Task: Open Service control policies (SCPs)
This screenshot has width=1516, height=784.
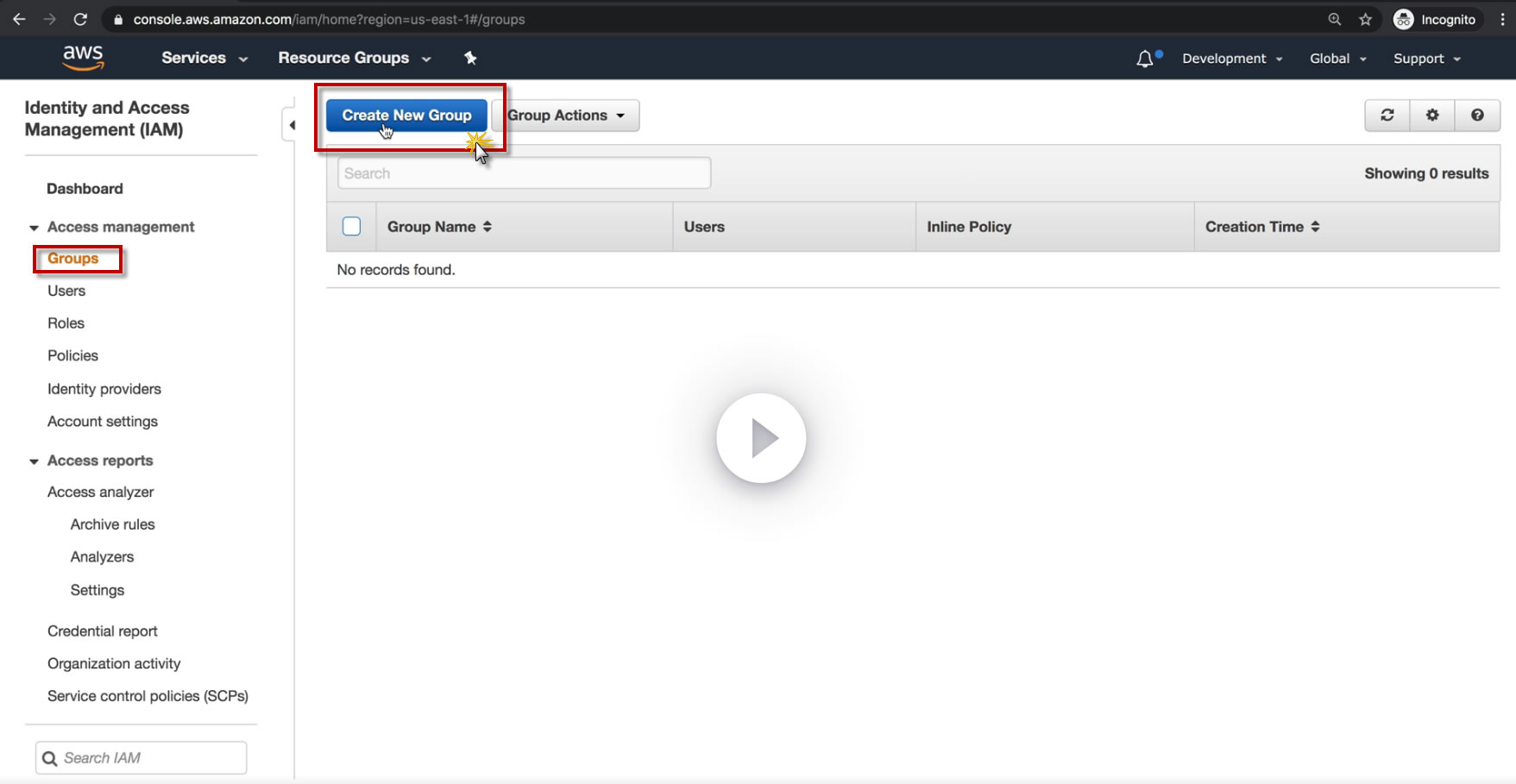Action: 148,696
